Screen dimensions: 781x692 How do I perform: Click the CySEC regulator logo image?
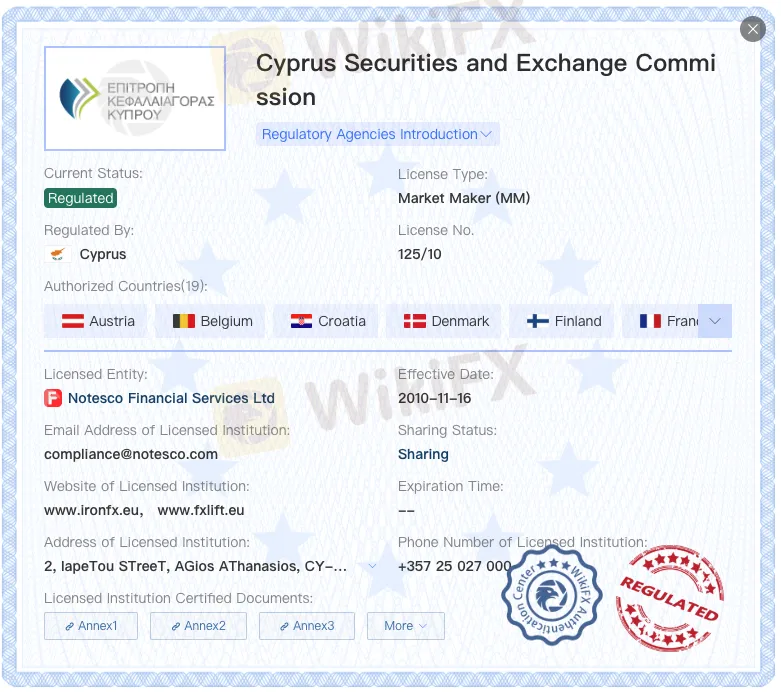(135, 98)
